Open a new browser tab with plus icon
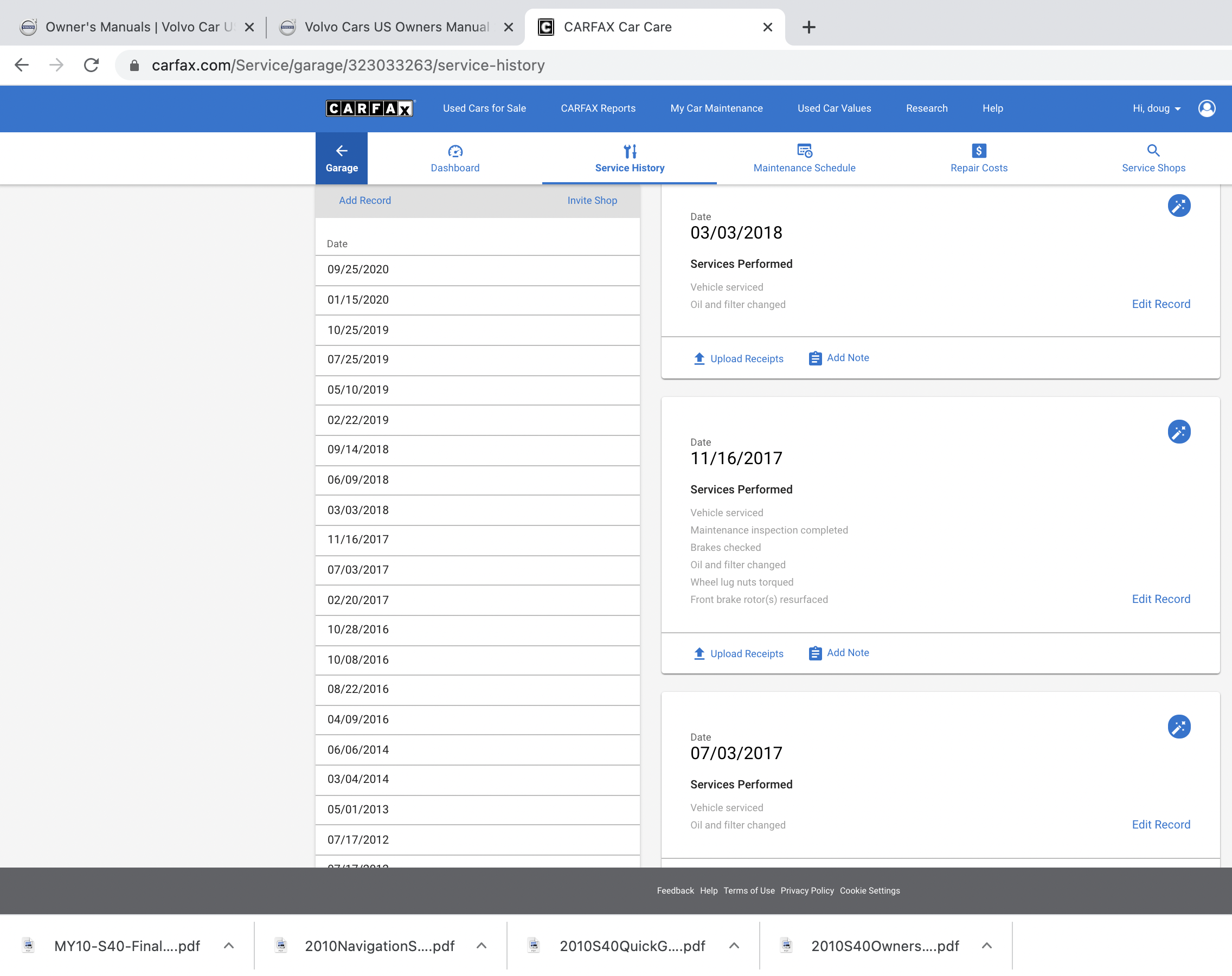This screenshot has width=1232, height=976. (809, 27)
